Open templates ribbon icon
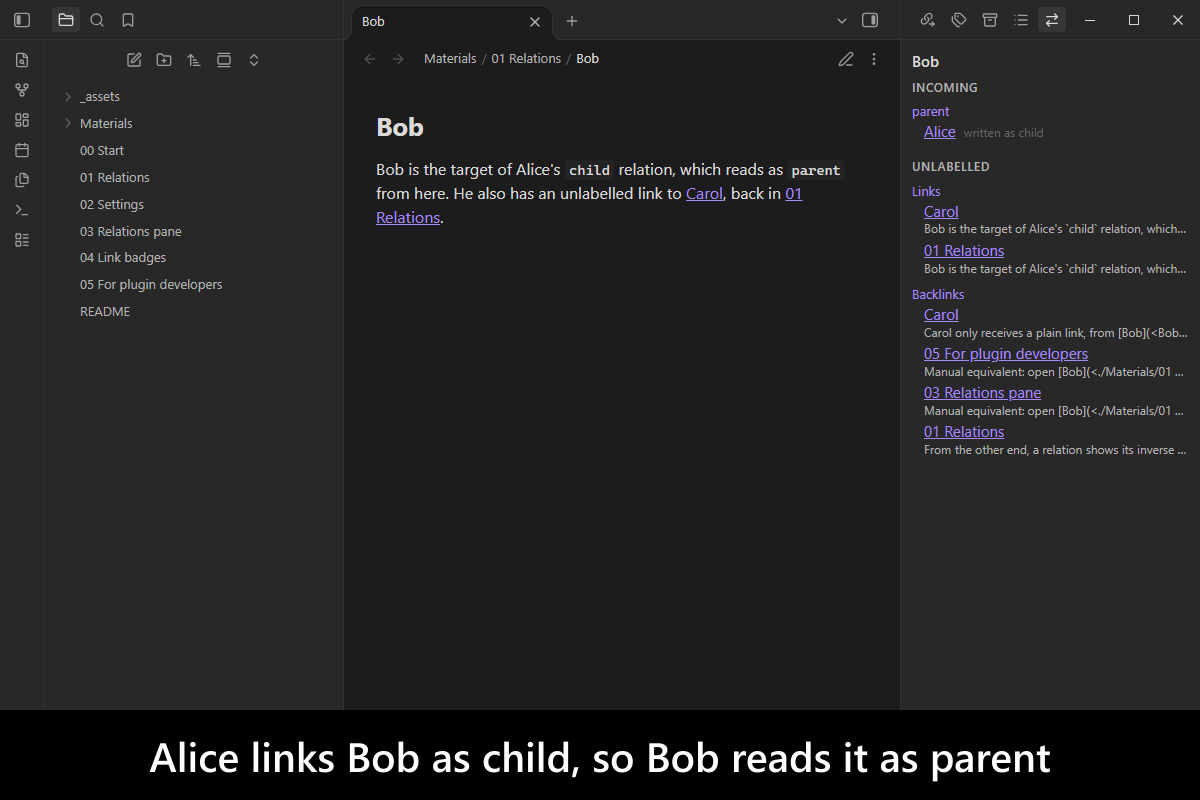 [22, 180]
